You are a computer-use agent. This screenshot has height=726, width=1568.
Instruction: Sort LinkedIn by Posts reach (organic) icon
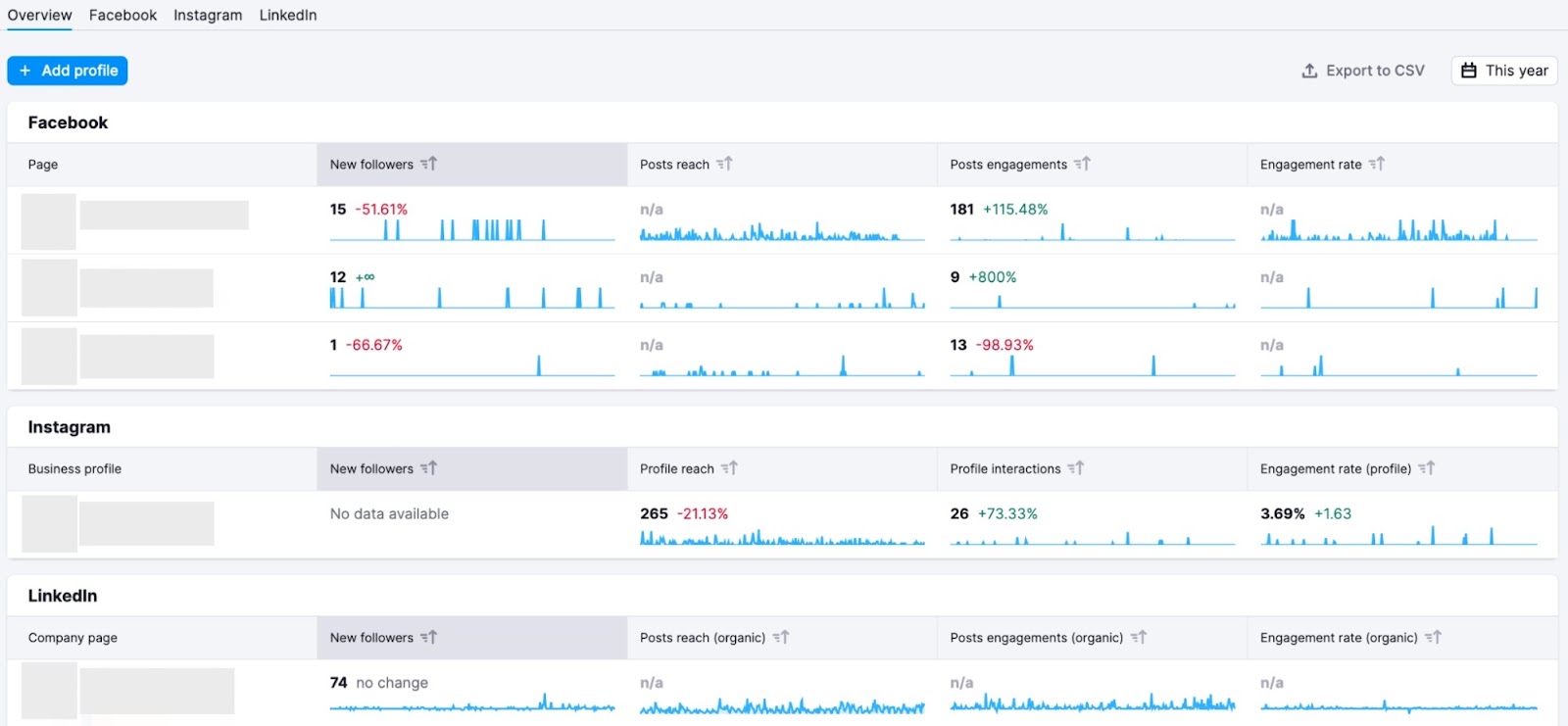[781, 637]
